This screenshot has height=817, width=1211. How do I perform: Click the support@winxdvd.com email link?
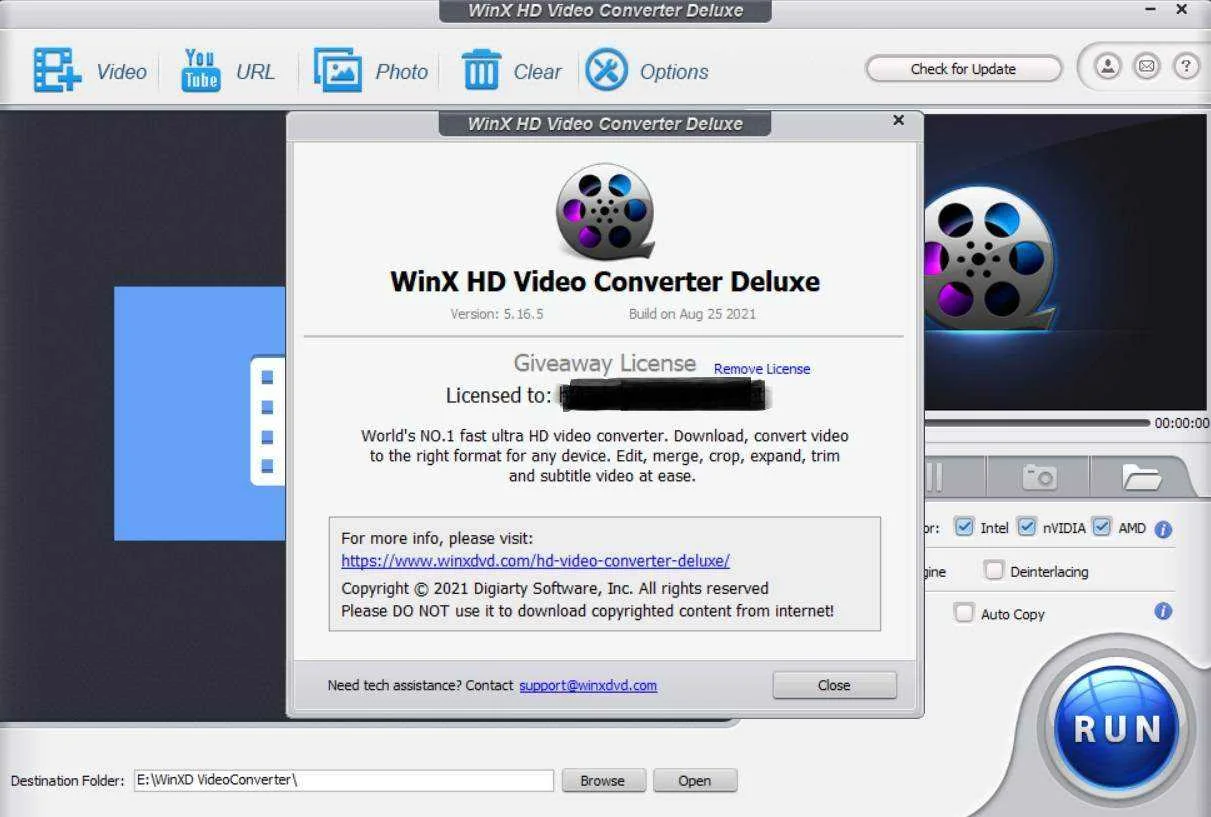pos(588,685)
